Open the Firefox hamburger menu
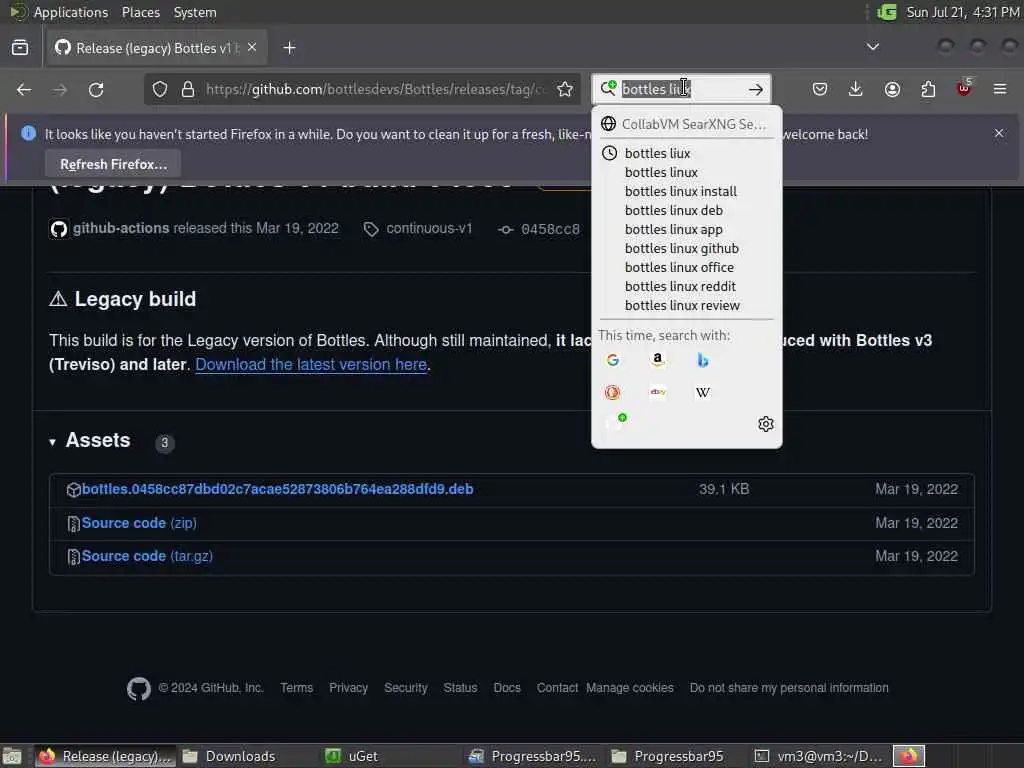 [x=1000, y=89]
